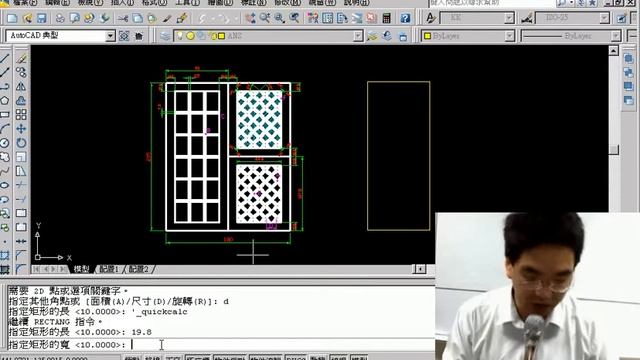Select the Line draw tool
Viewport: 640px width, 360px height.
pos(5,58)
